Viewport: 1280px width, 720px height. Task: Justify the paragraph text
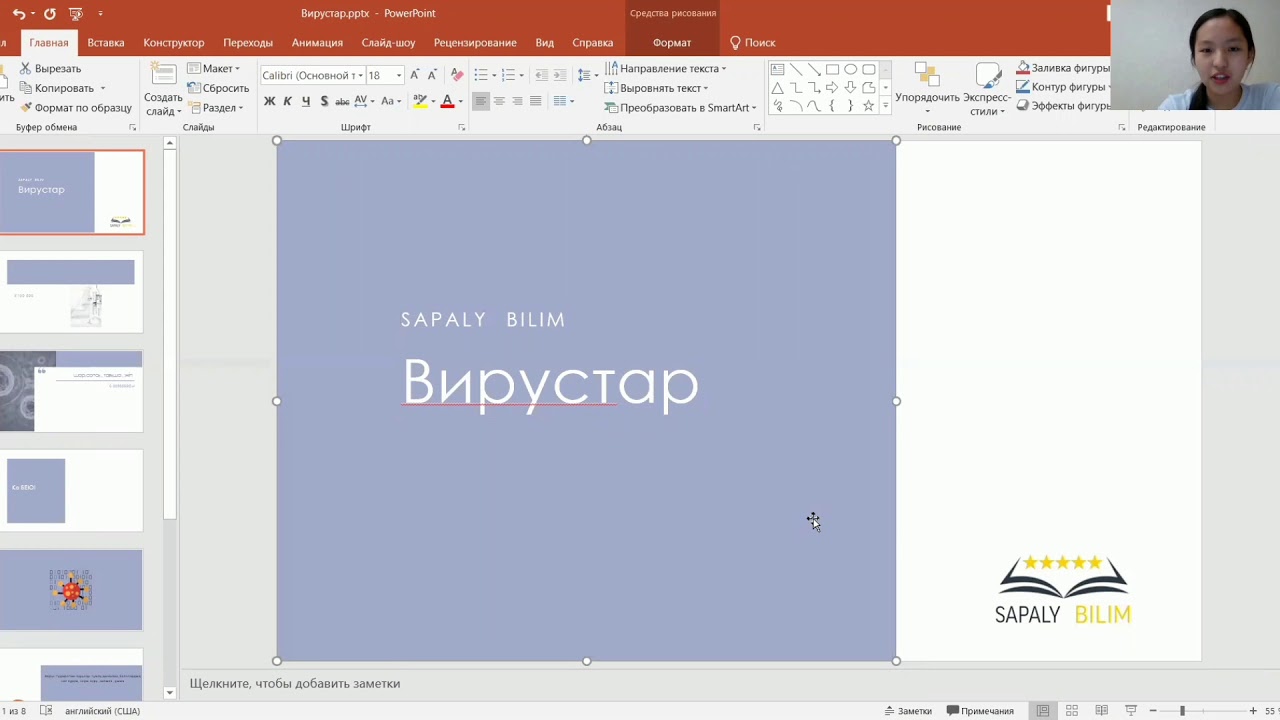pos(536,101)
